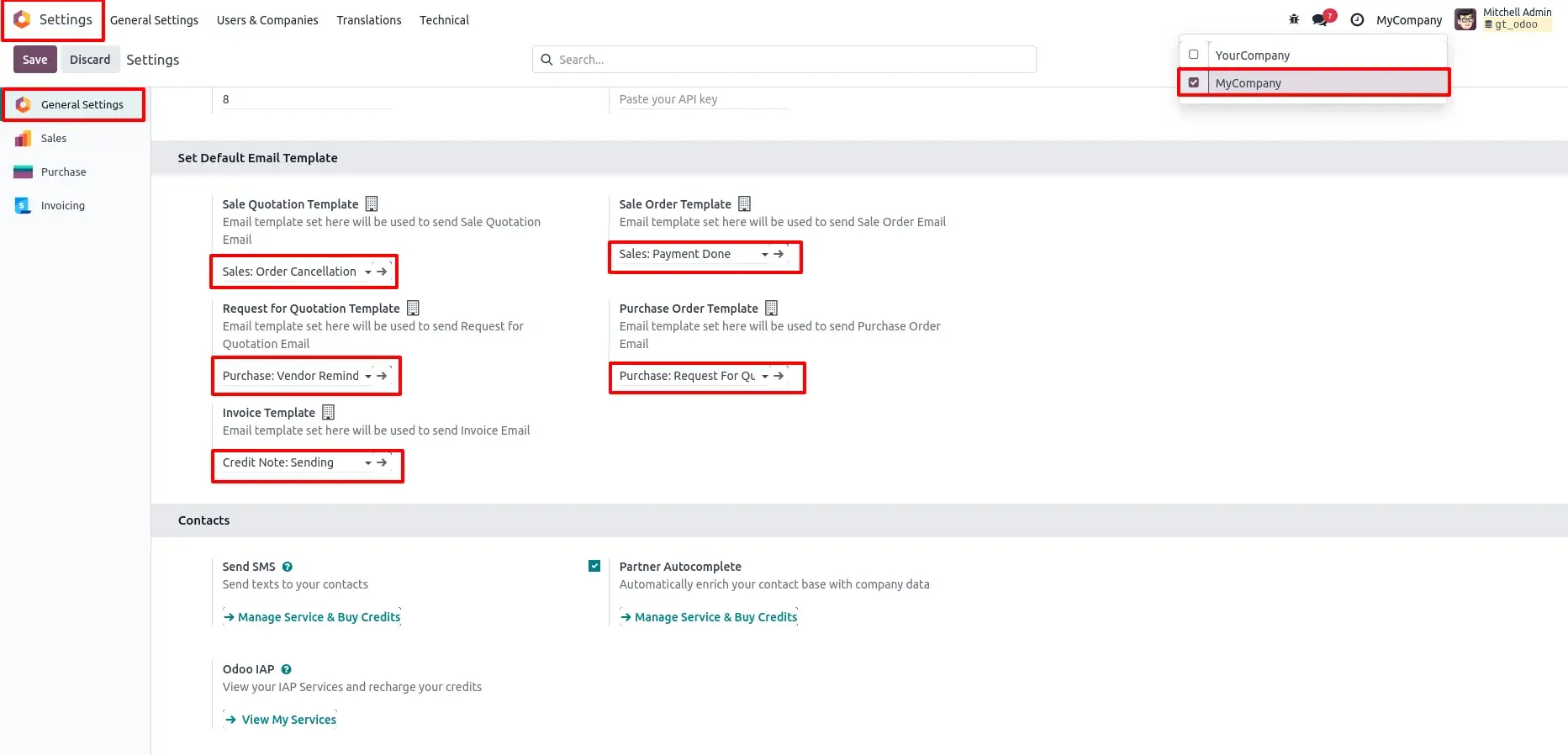Open the Mitchell Admin user menu

(x=1505, y=19)
